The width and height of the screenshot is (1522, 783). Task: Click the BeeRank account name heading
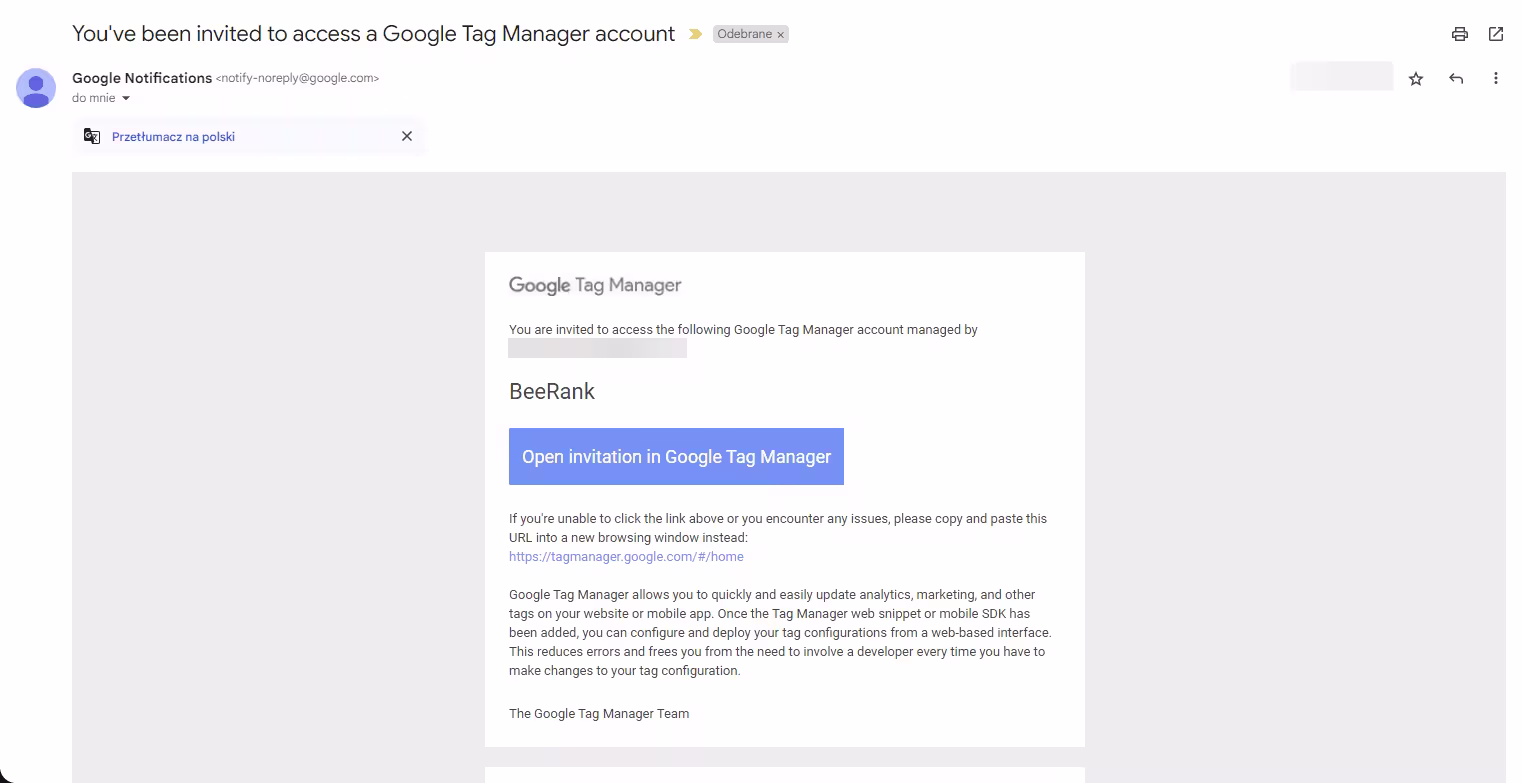click(x=552, y=392)
